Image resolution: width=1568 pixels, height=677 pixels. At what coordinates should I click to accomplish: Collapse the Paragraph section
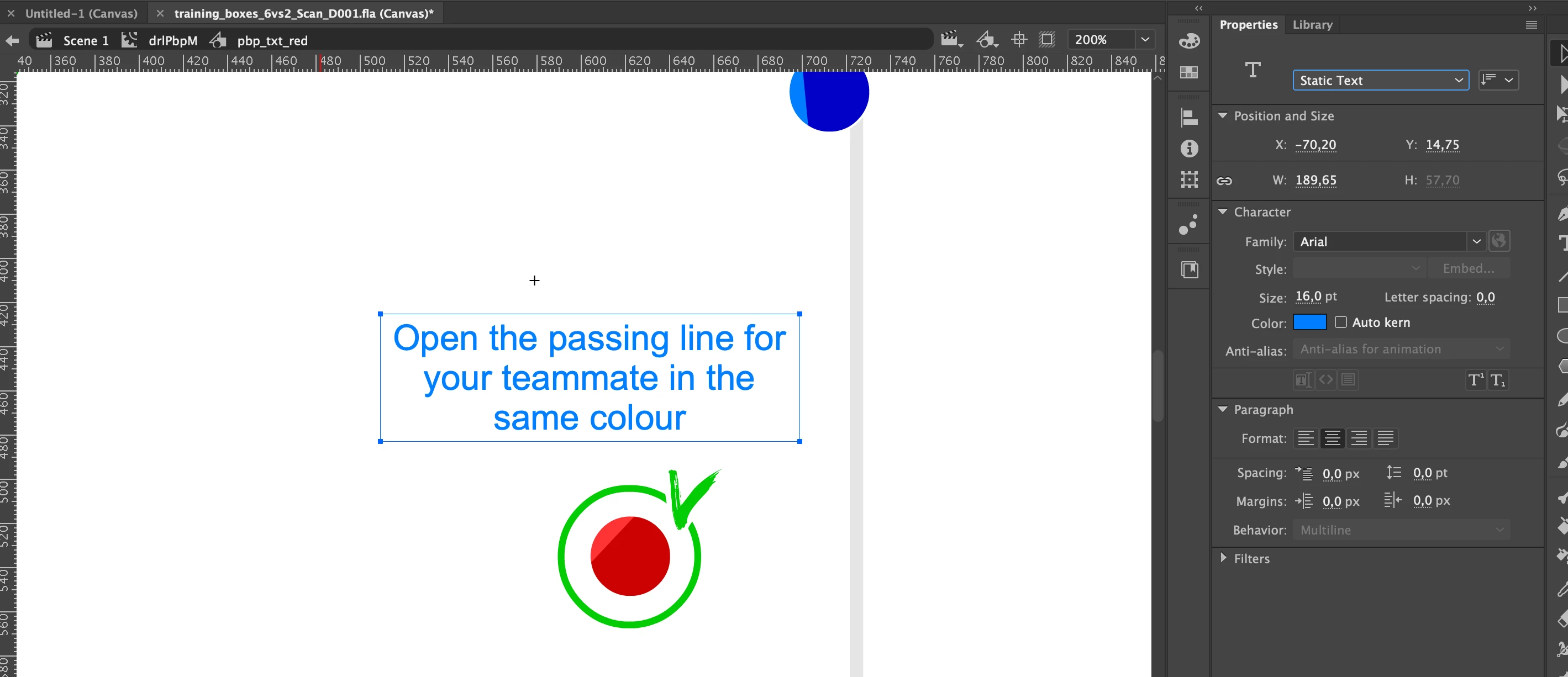pyautogui.click(x=1222, y=409)
